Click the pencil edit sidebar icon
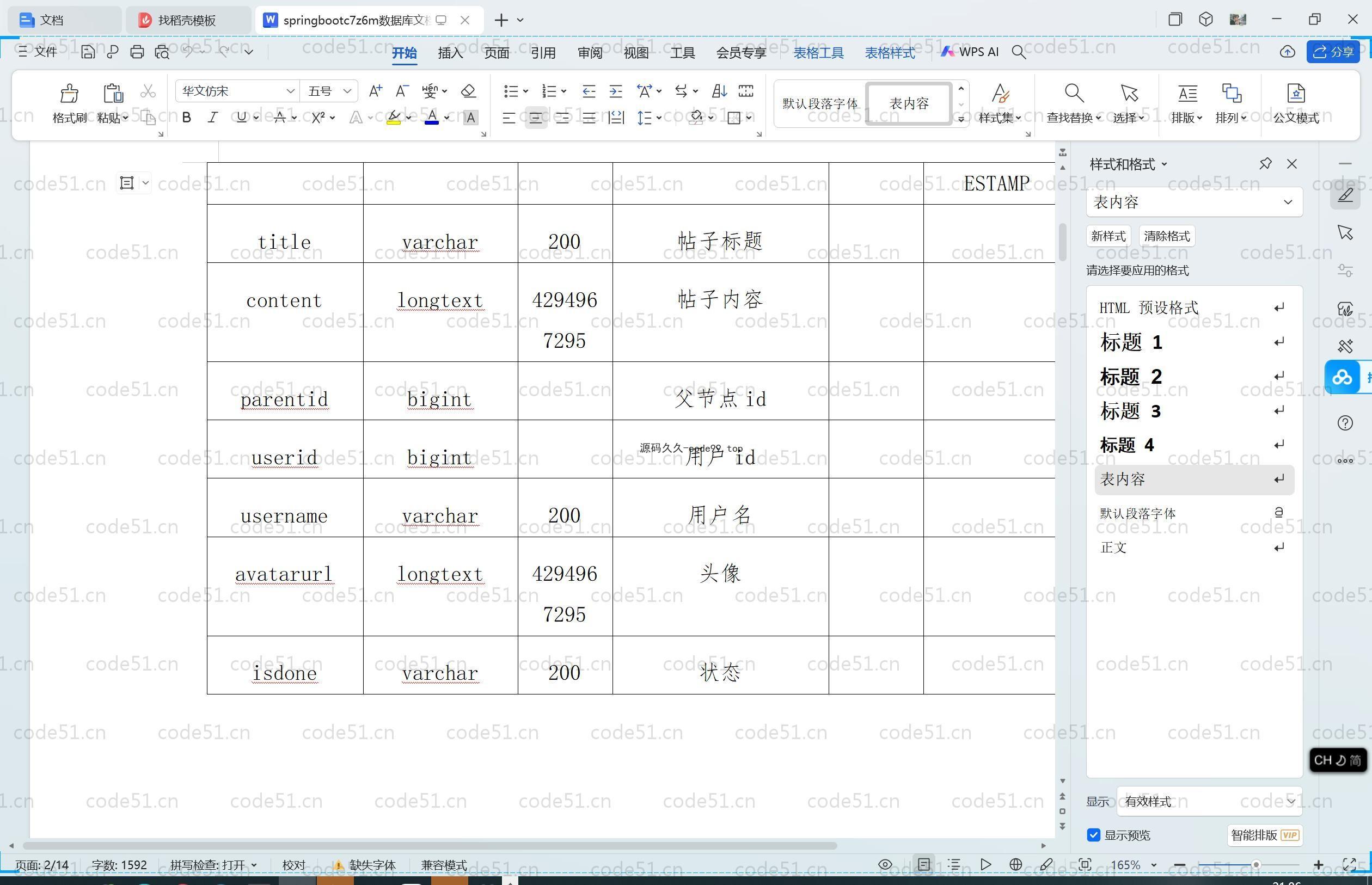1372x885 pixels. pyautogui.click(x=1345, y=195)
